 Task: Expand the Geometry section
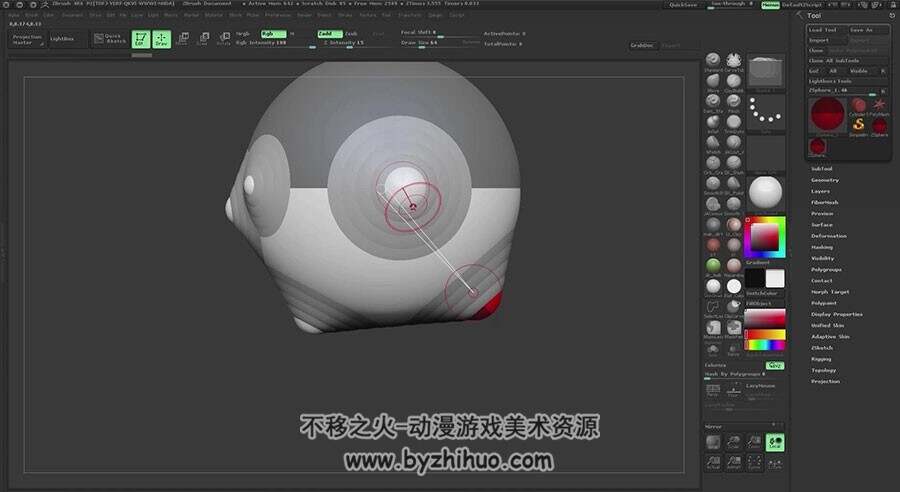pos(825,180)
